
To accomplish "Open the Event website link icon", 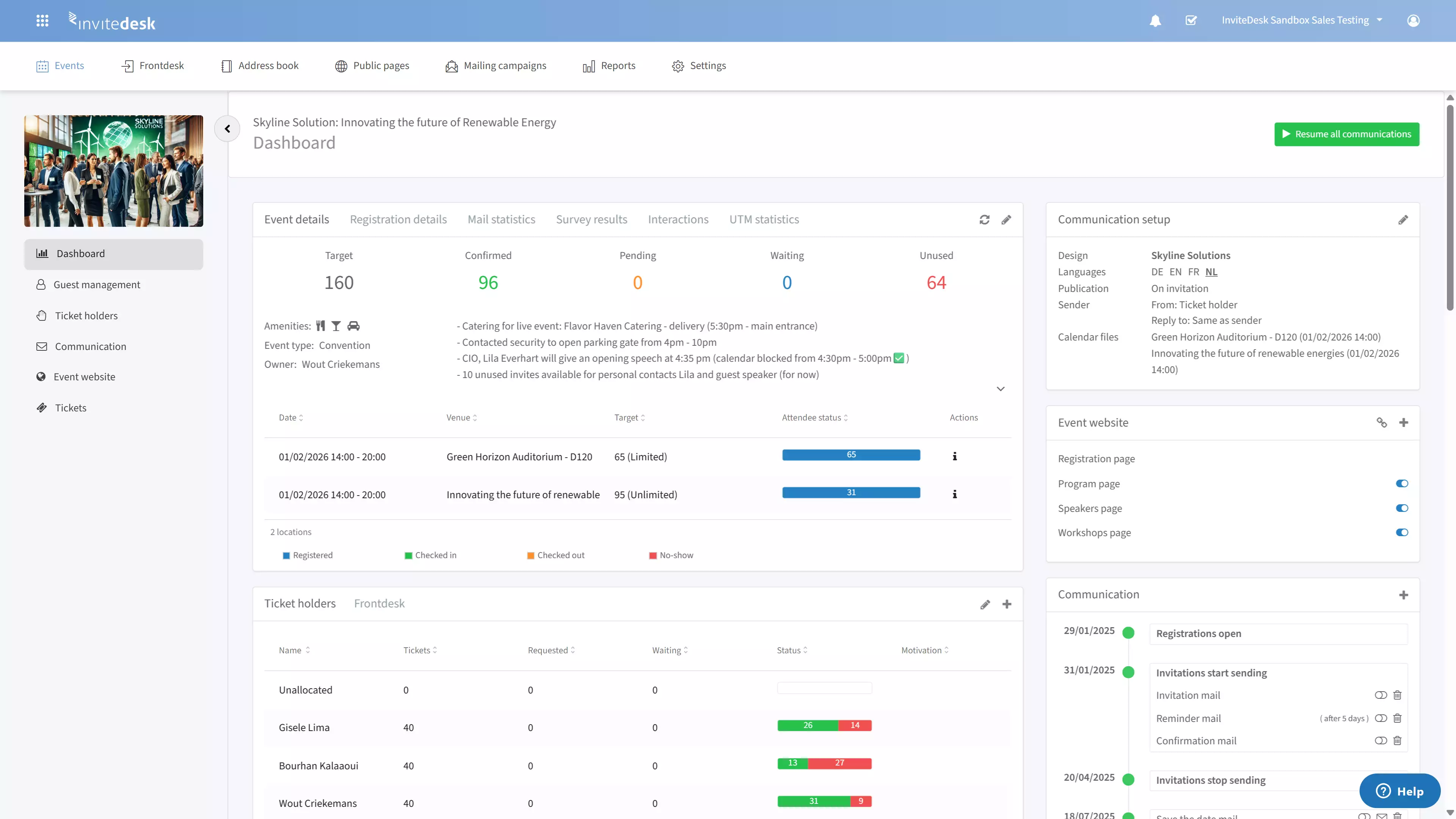I will [1381, 423].
